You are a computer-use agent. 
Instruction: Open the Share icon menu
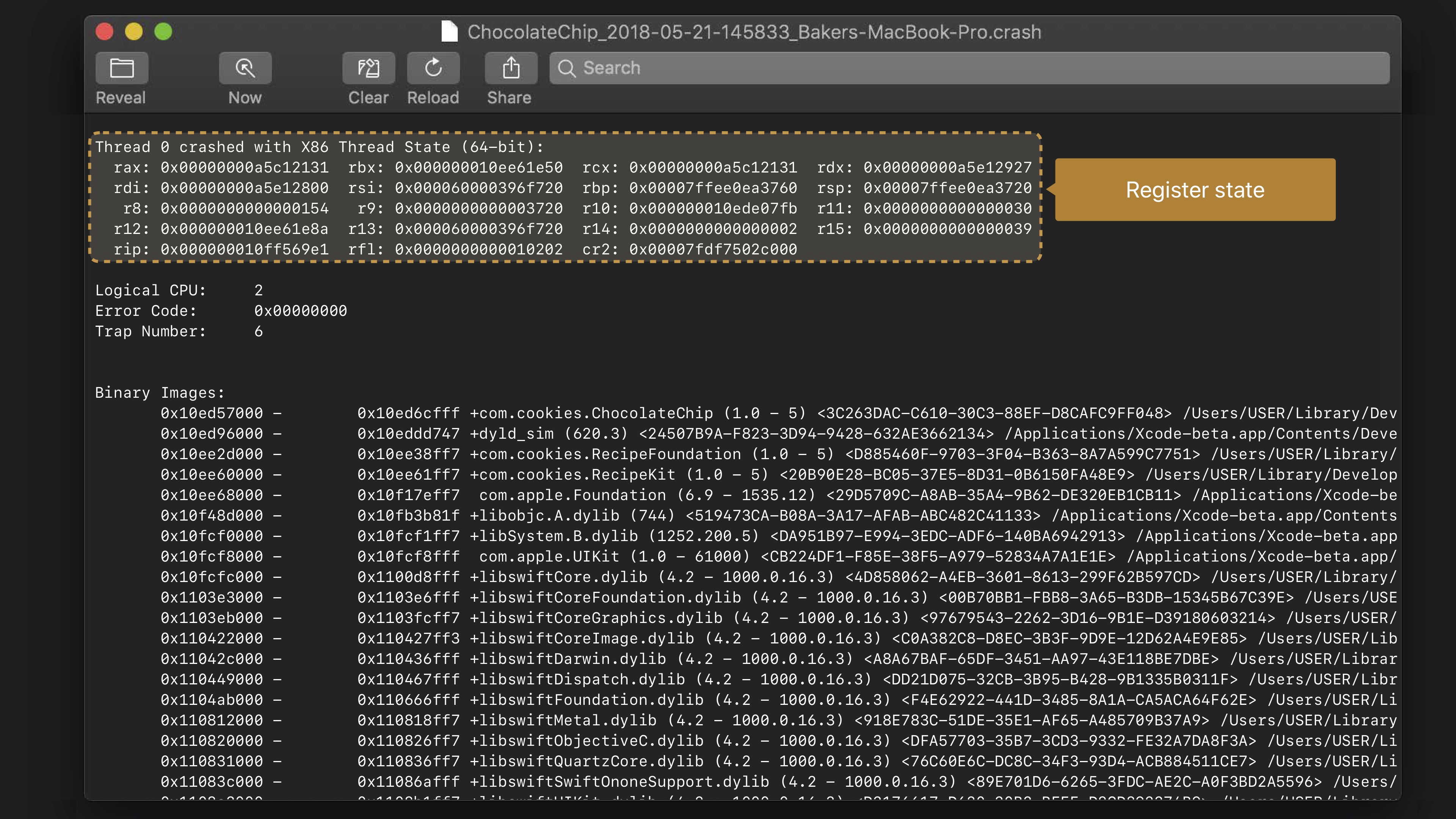tap(510, 68)
